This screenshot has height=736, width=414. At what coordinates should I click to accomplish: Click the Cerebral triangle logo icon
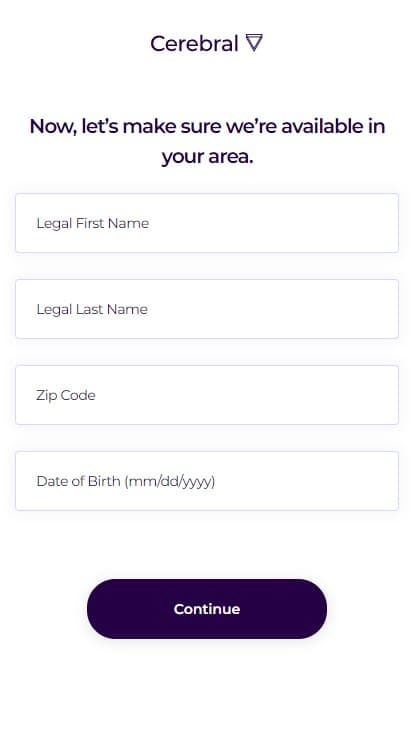[x=254, y=43]
